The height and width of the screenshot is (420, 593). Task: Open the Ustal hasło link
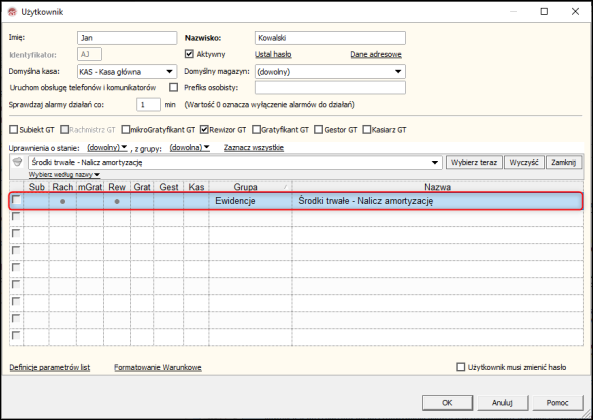(273, 54)
